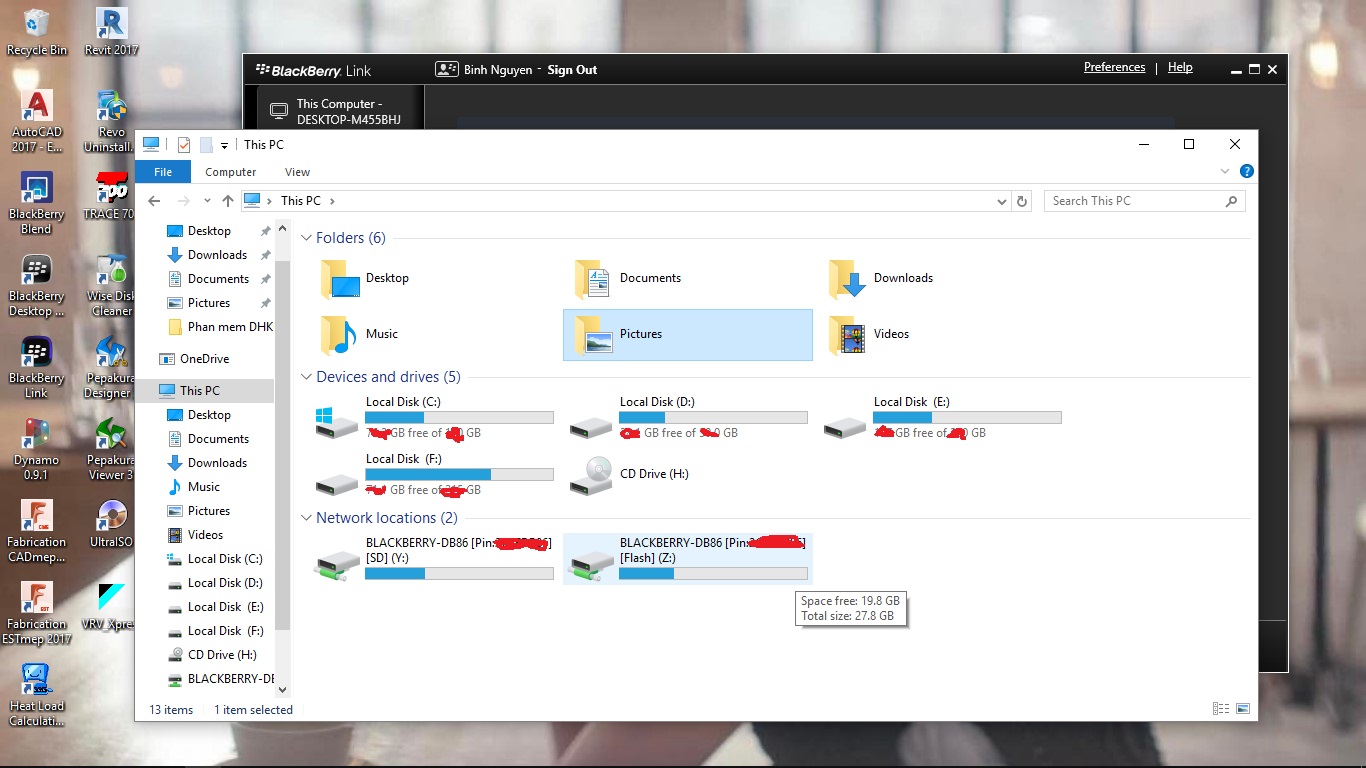
Task: Open Pepakura Viewer 3 desktop icon
Action: [112, 449]
